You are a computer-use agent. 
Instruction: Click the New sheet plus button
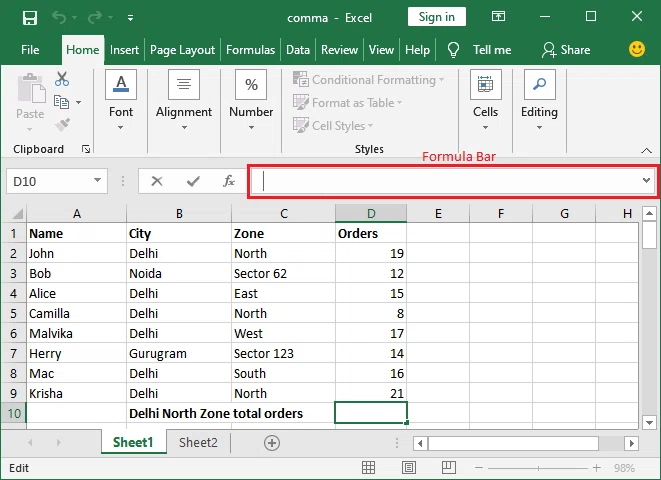(271, 443)
